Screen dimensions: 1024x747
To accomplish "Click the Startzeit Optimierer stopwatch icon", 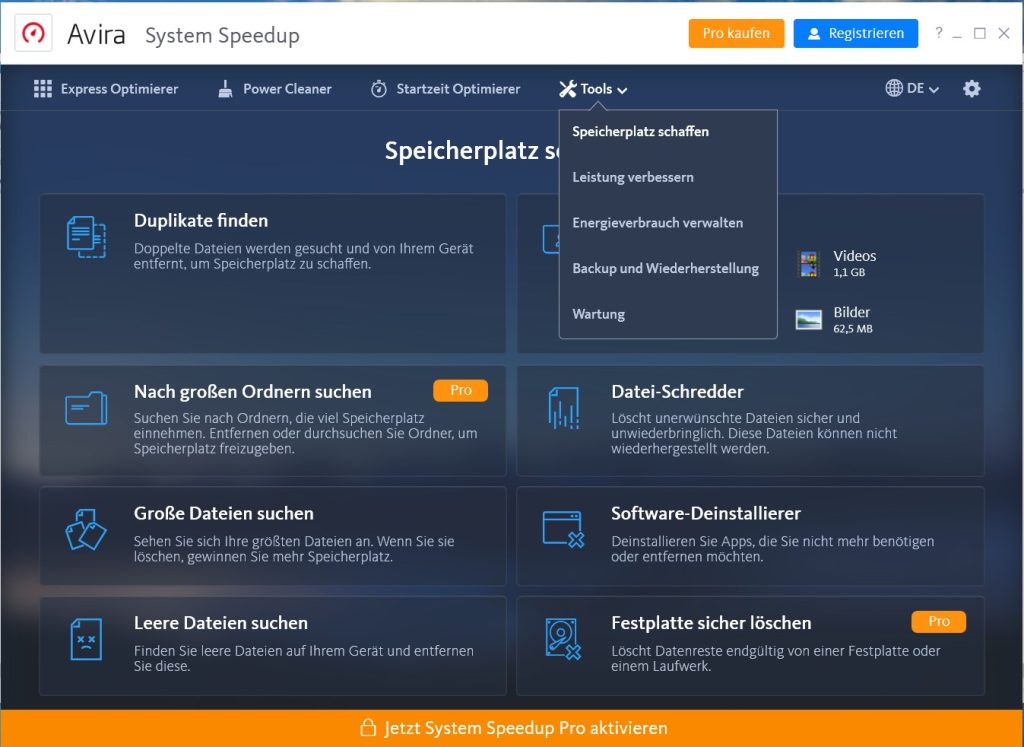I will pos(379,89).
